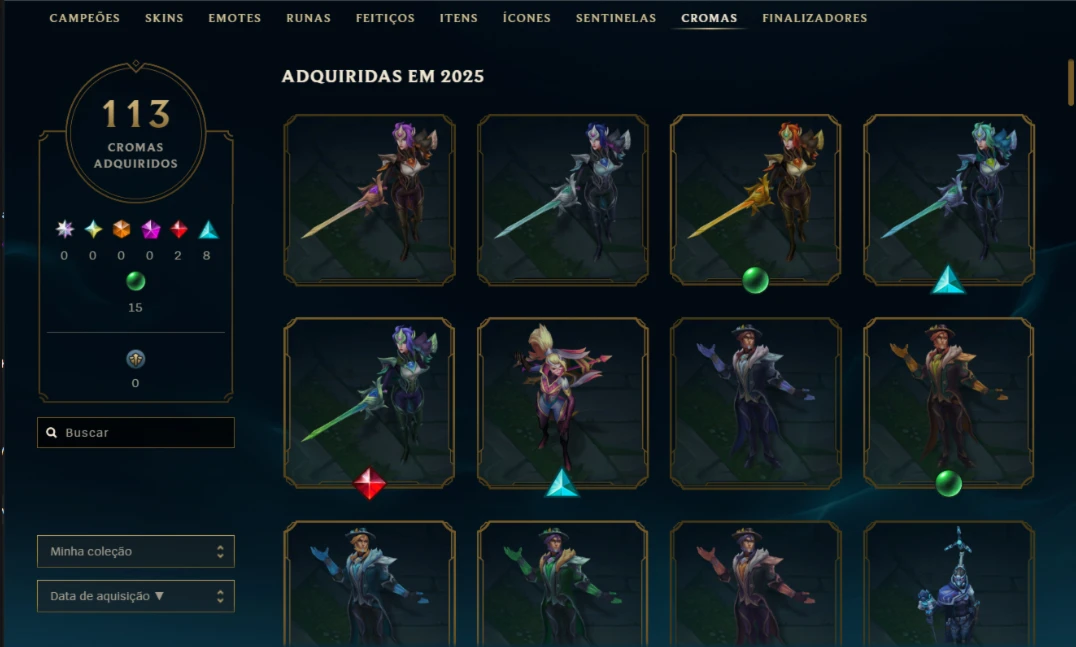Screen dimensions: 1076x647
Task: Click the round emblem icon above 0
Action: coord(135,359)
